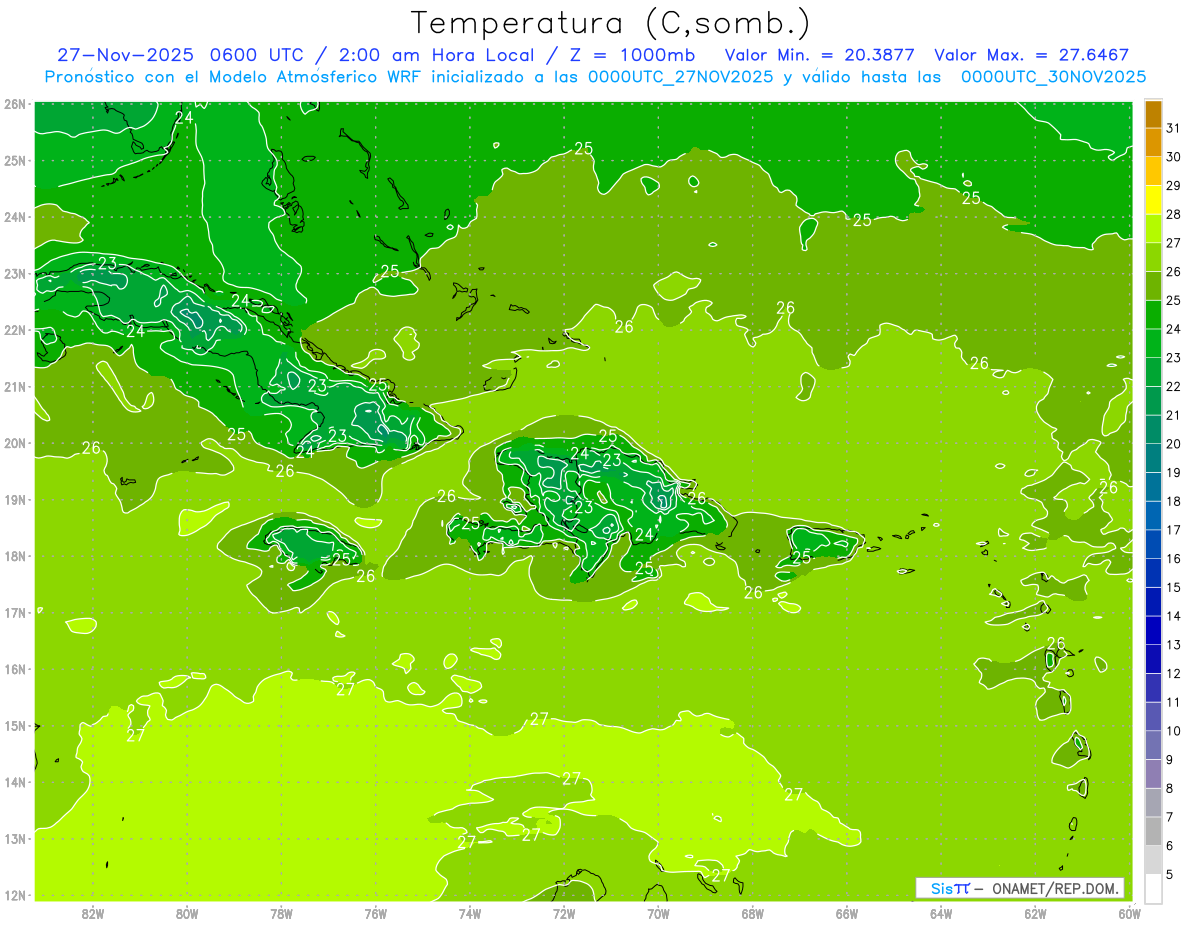Click the '82W' longitude axis label
Screen dimensions: 1200x927
click(x=93, y=912)
